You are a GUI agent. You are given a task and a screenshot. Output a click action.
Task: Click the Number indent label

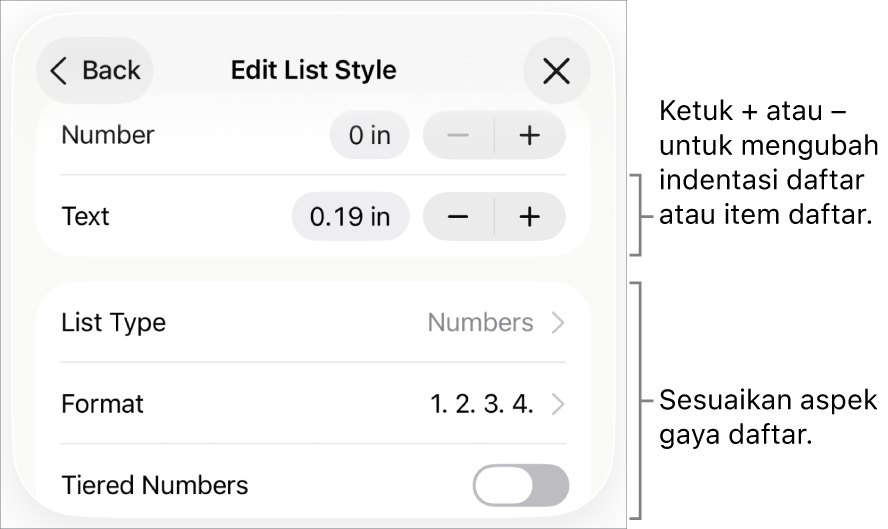[x=108, y=135]
